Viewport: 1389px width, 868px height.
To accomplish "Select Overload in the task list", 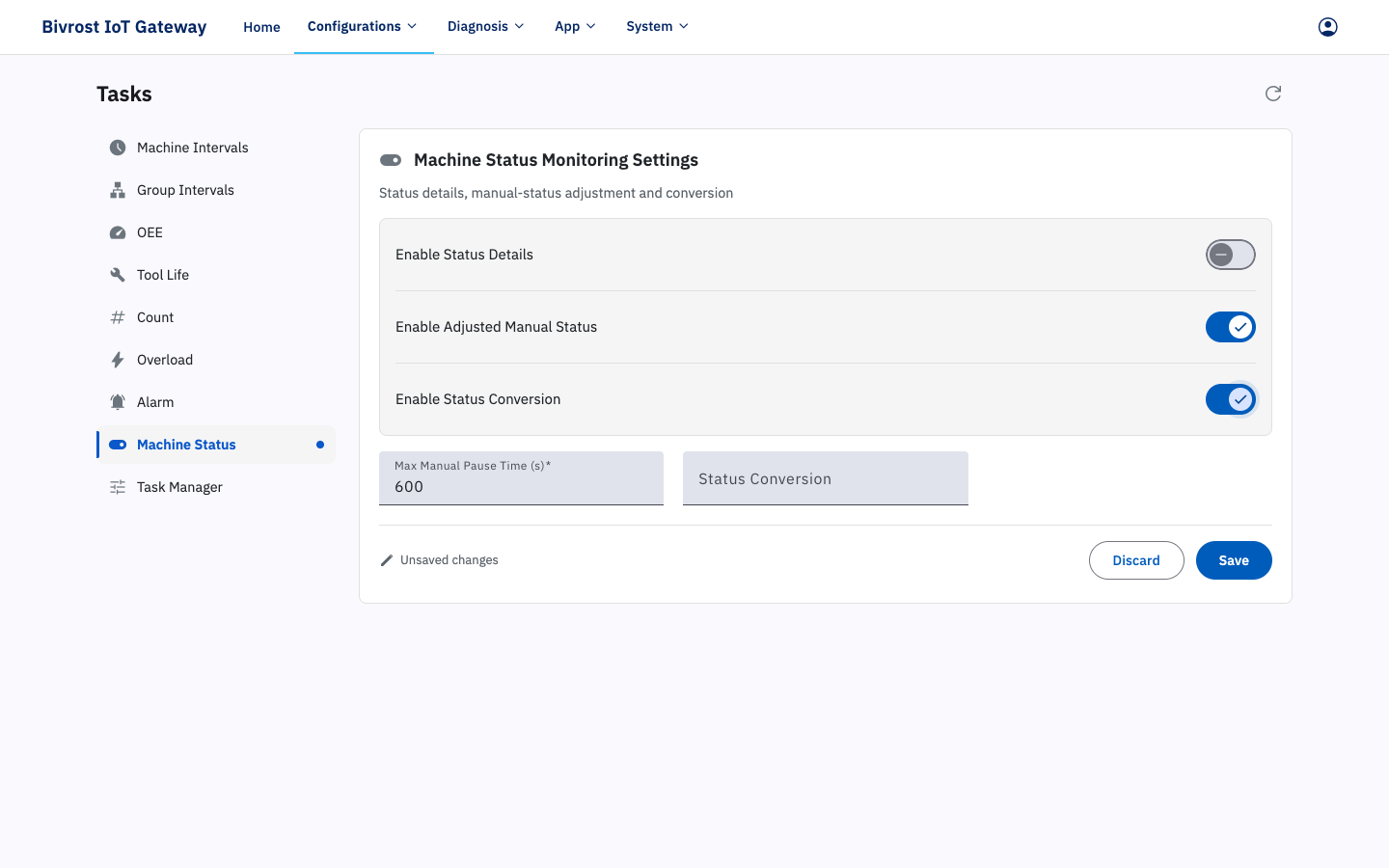I will [x=216, y=360].
